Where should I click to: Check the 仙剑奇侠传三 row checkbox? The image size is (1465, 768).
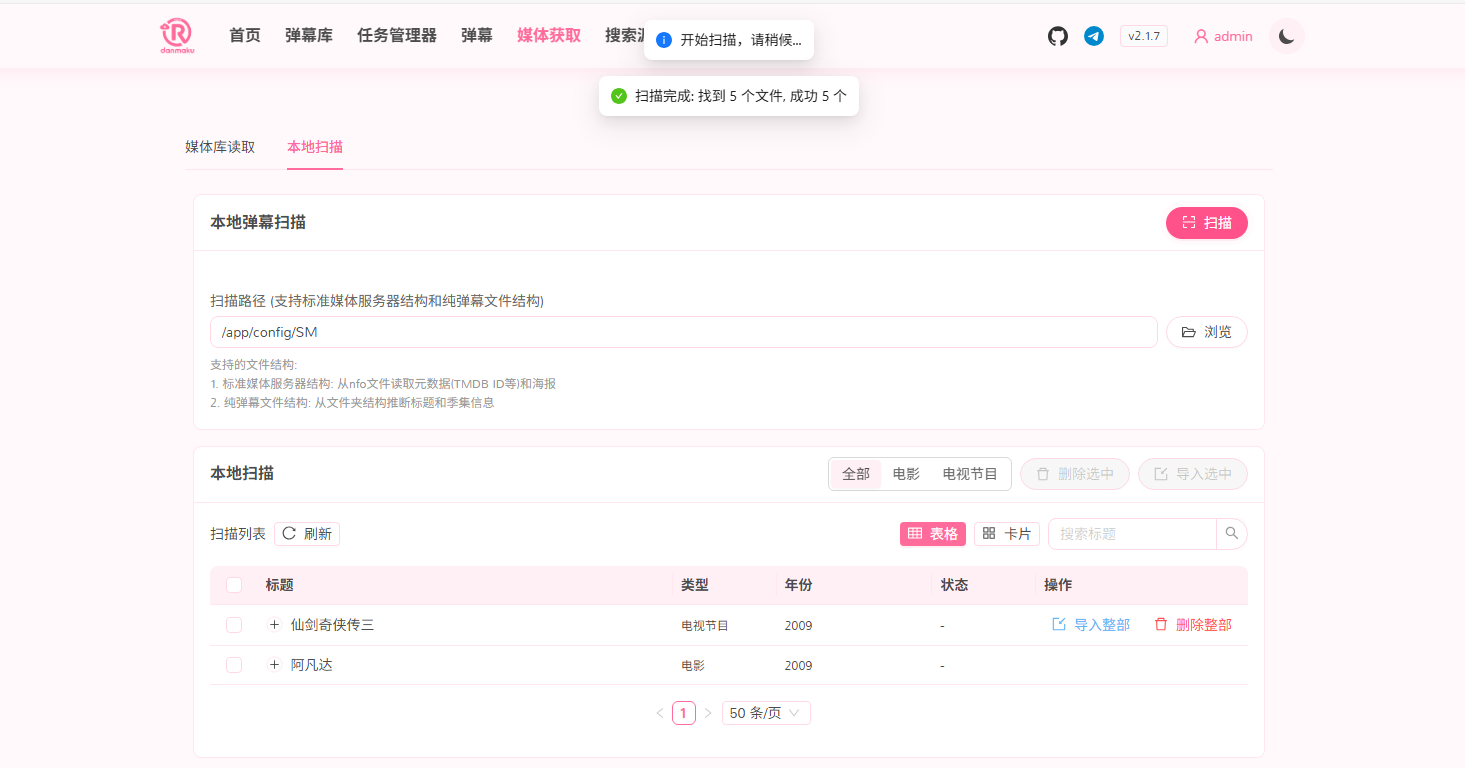coord(234,625)
